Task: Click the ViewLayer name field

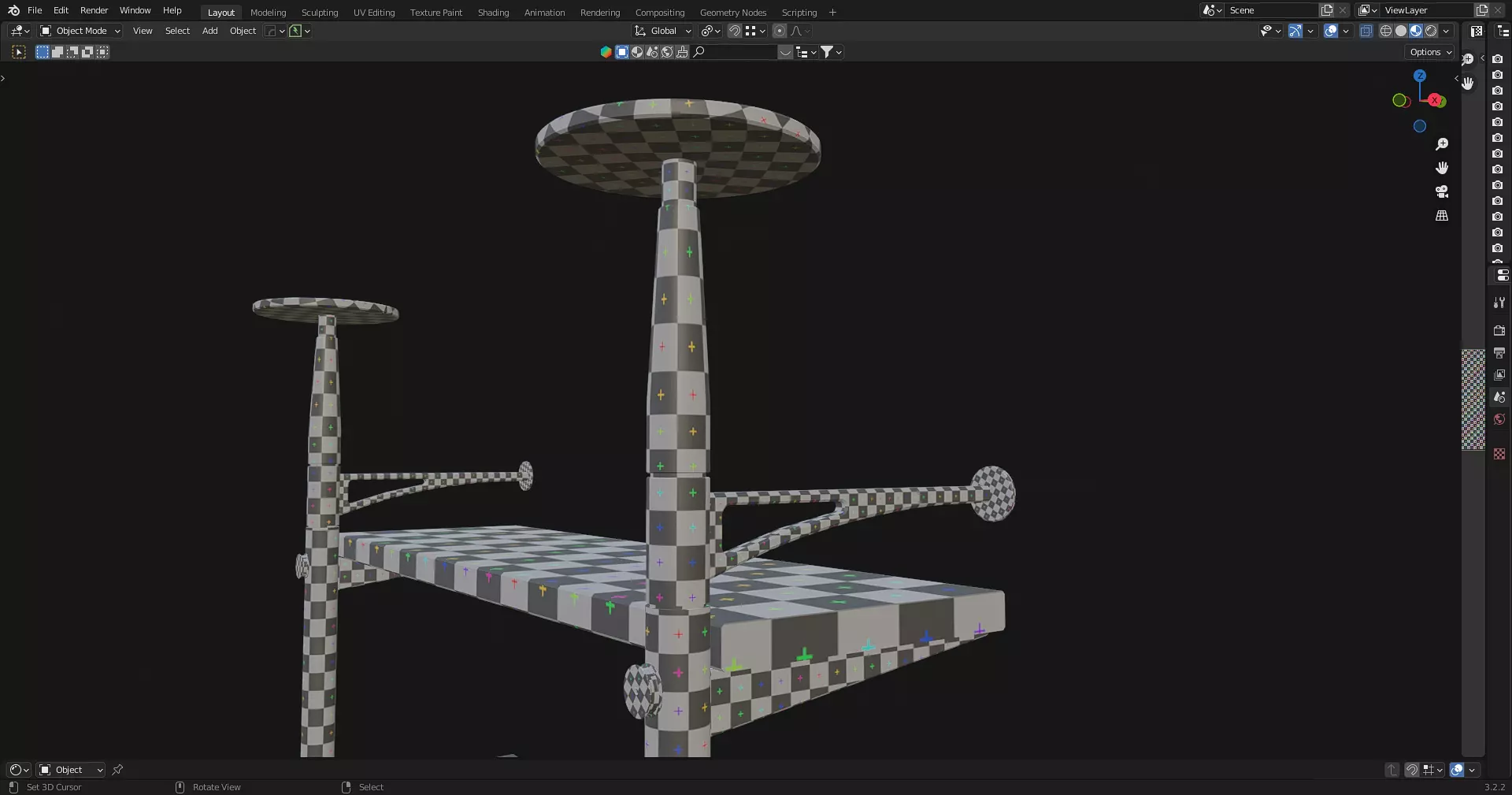Action: coord(1427,10)
